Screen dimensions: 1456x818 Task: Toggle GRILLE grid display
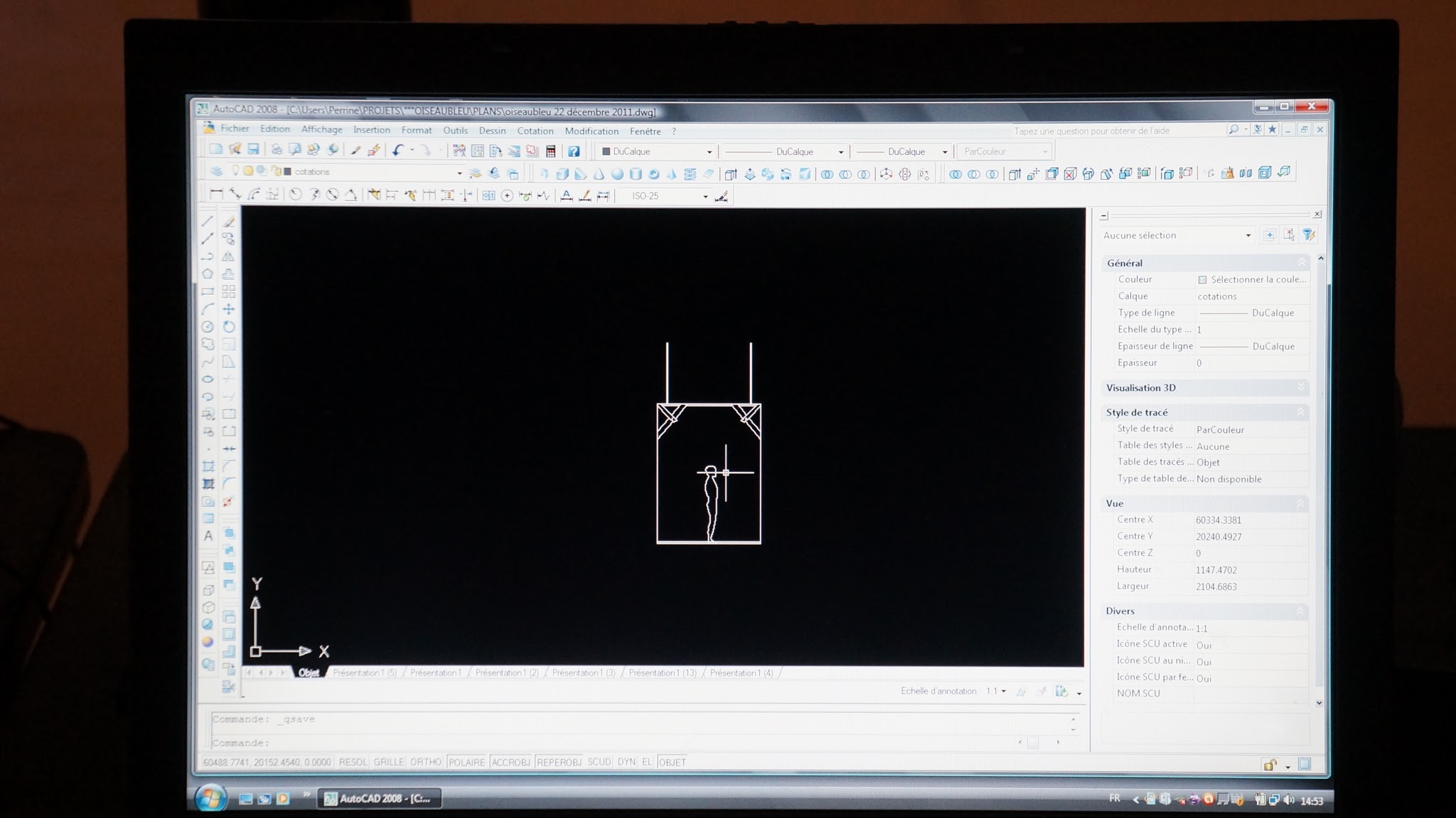pos(389,762)
